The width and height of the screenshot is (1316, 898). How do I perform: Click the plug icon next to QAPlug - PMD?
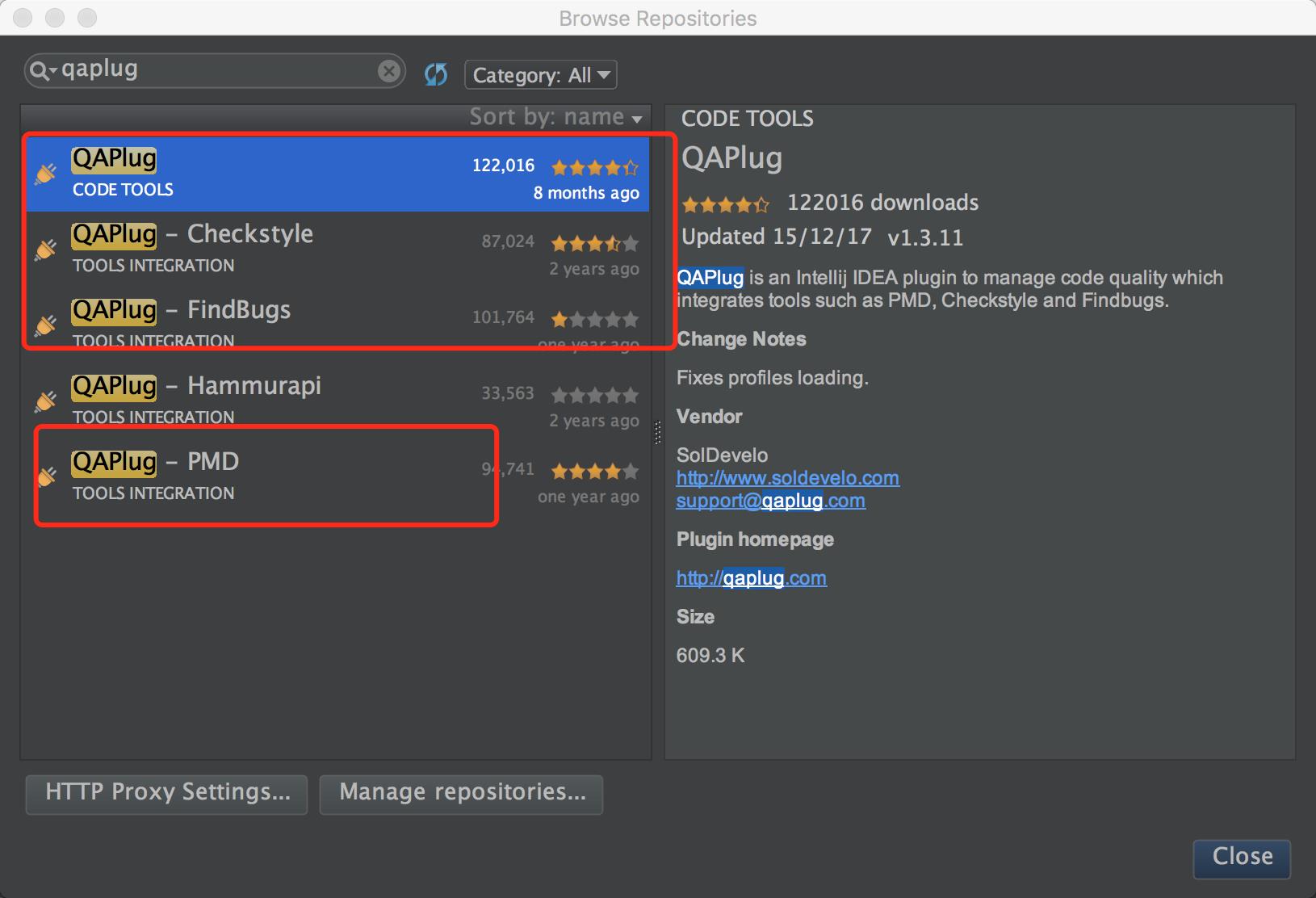(x=46, y=477)
